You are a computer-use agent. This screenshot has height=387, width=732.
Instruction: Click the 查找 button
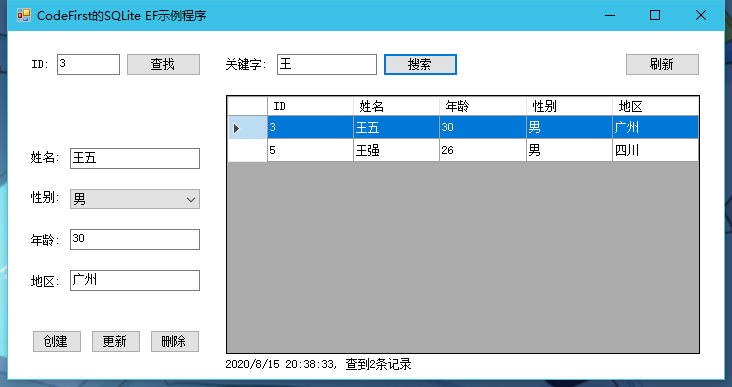(163, 64)
